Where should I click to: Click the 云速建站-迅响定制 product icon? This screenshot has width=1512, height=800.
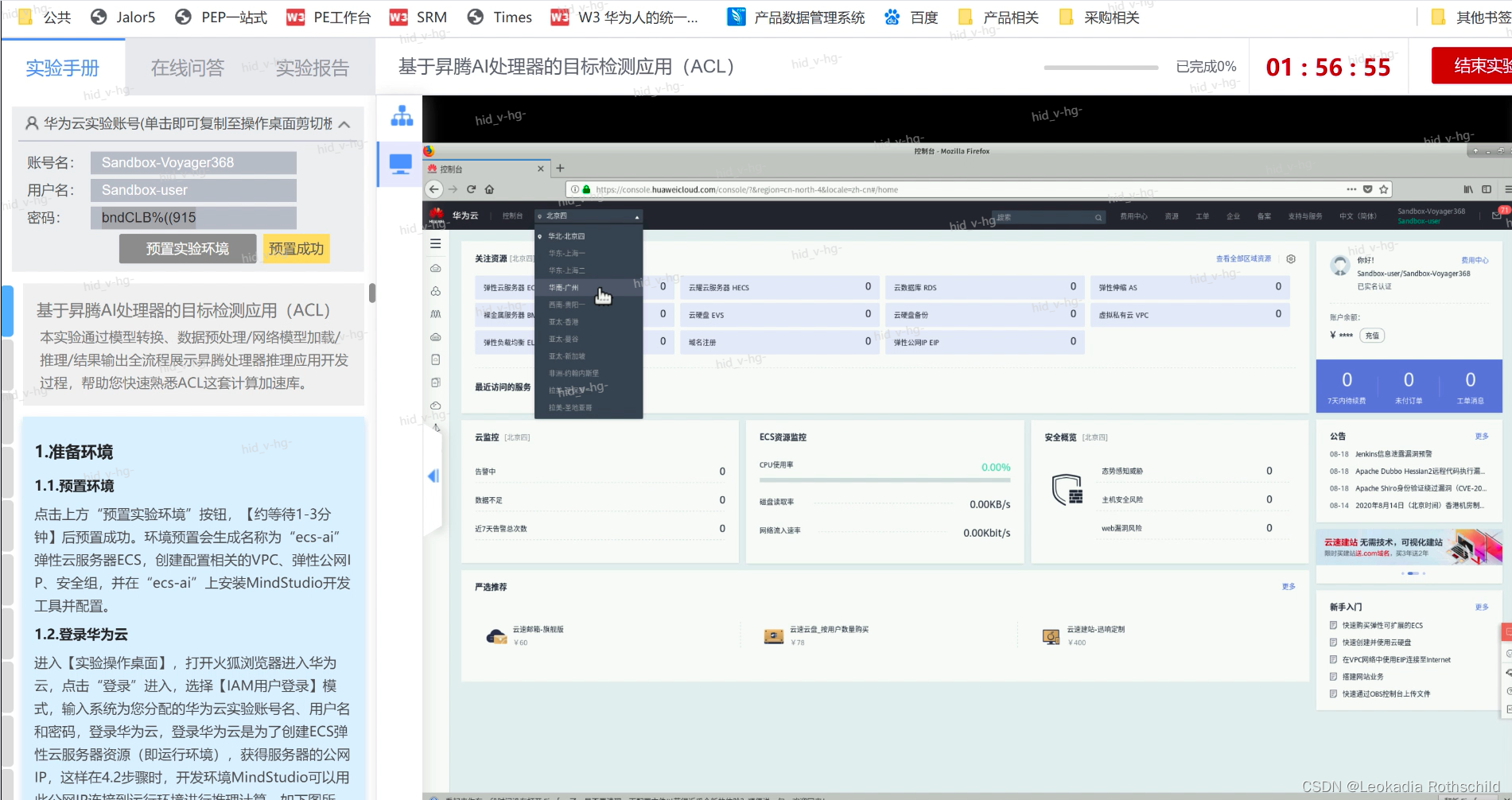(x=1051, y=636)
